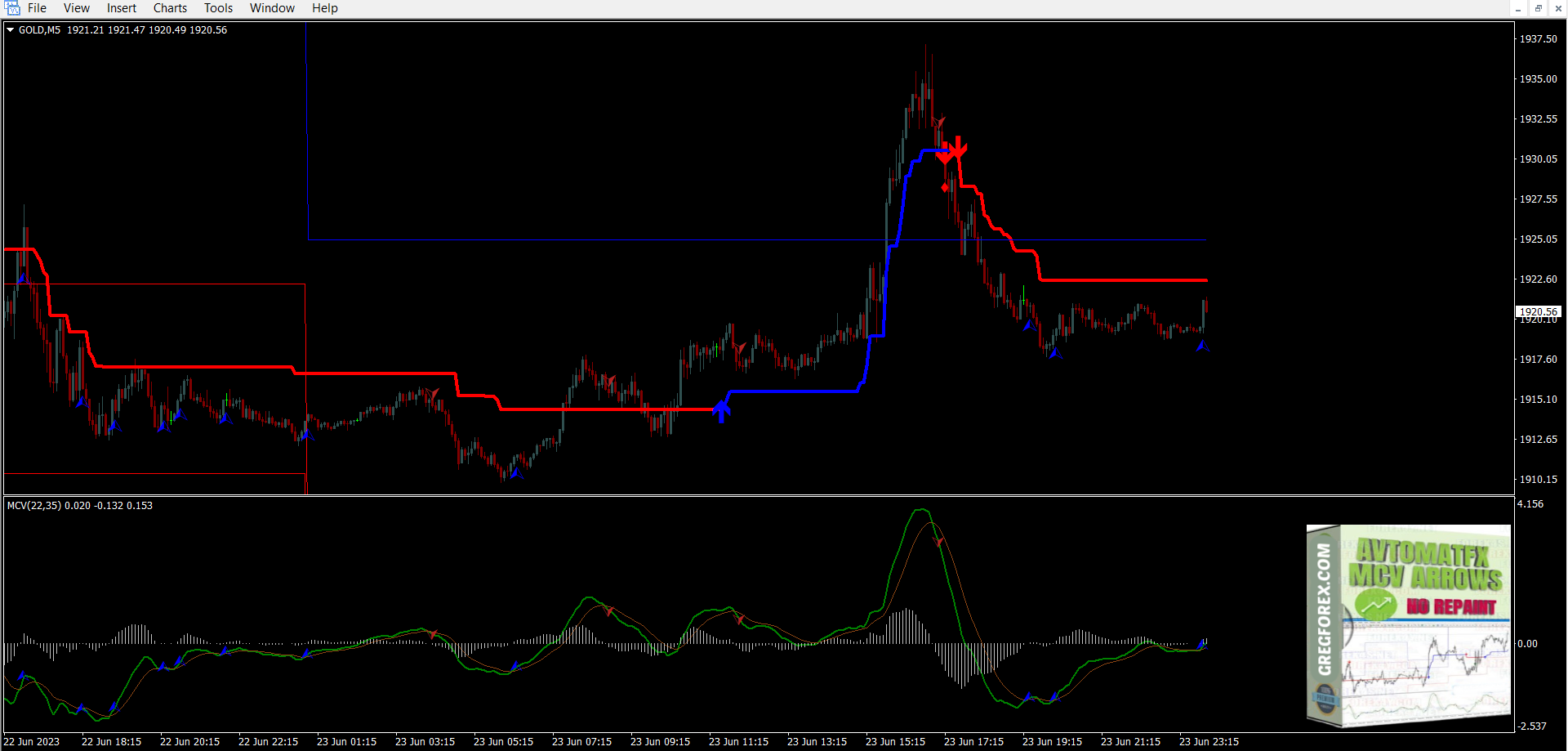Open the Window menu
Screen dimensions: 1568x751
[x=272, y=8]
